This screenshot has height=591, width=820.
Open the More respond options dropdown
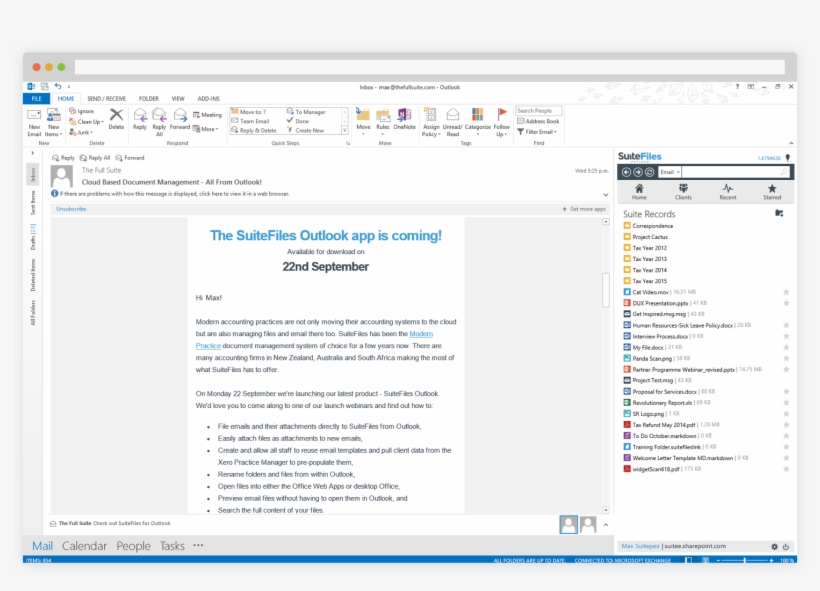point(206,129)
